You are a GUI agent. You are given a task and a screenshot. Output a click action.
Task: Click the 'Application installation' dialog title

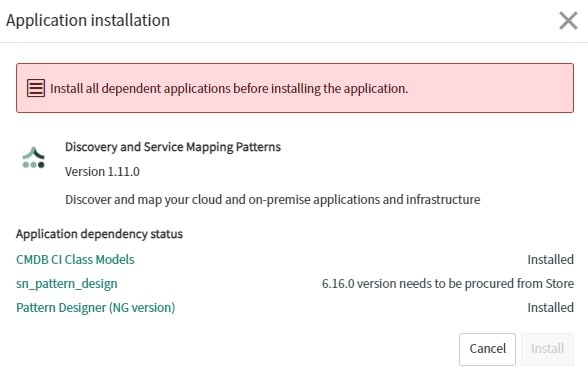point(88,20)
